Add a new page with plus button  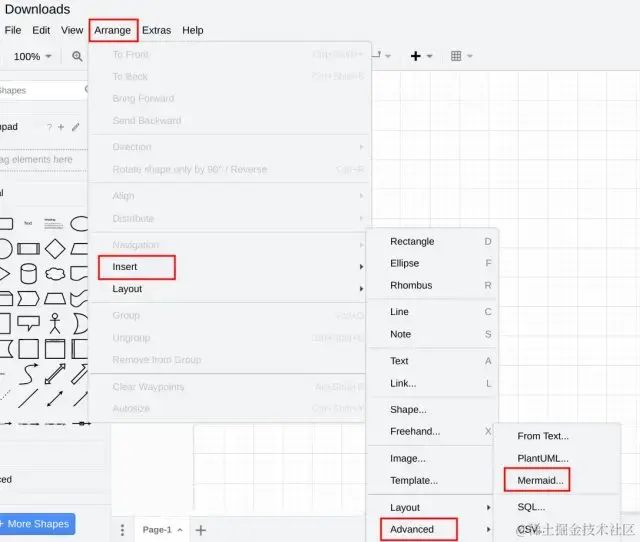coord(201,530)
